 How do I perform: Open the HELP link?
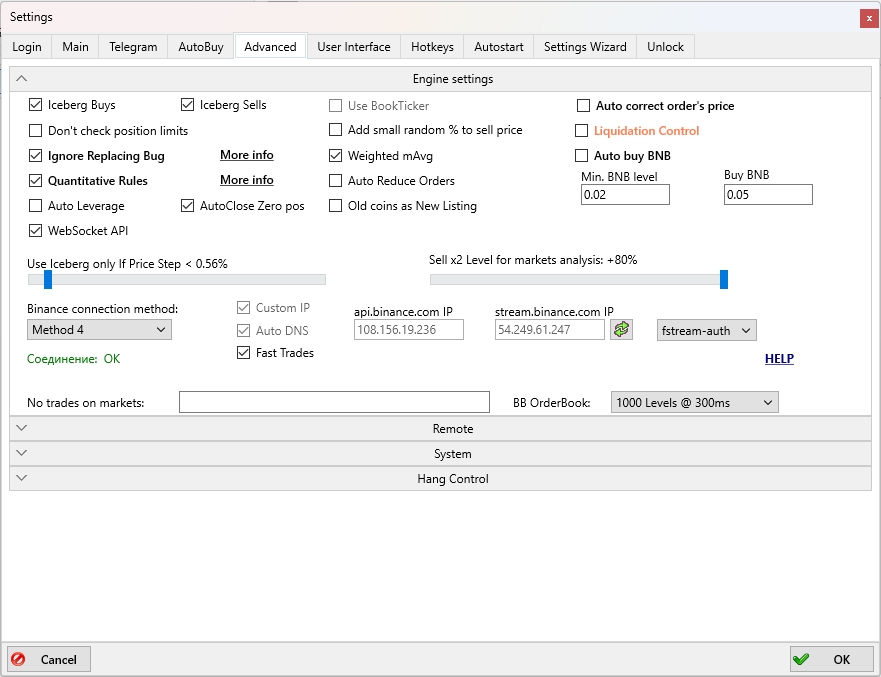pos(779,359)
